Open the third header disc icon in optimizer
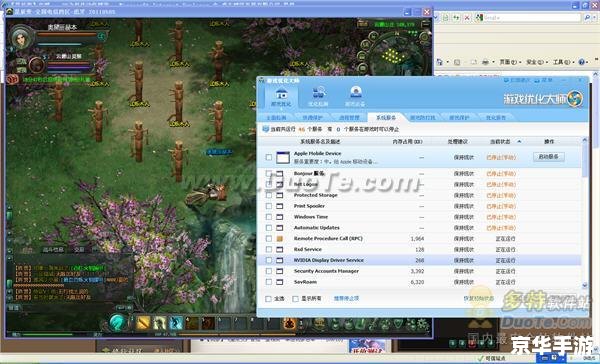The image size is (600, 364). tap(355, 92)
